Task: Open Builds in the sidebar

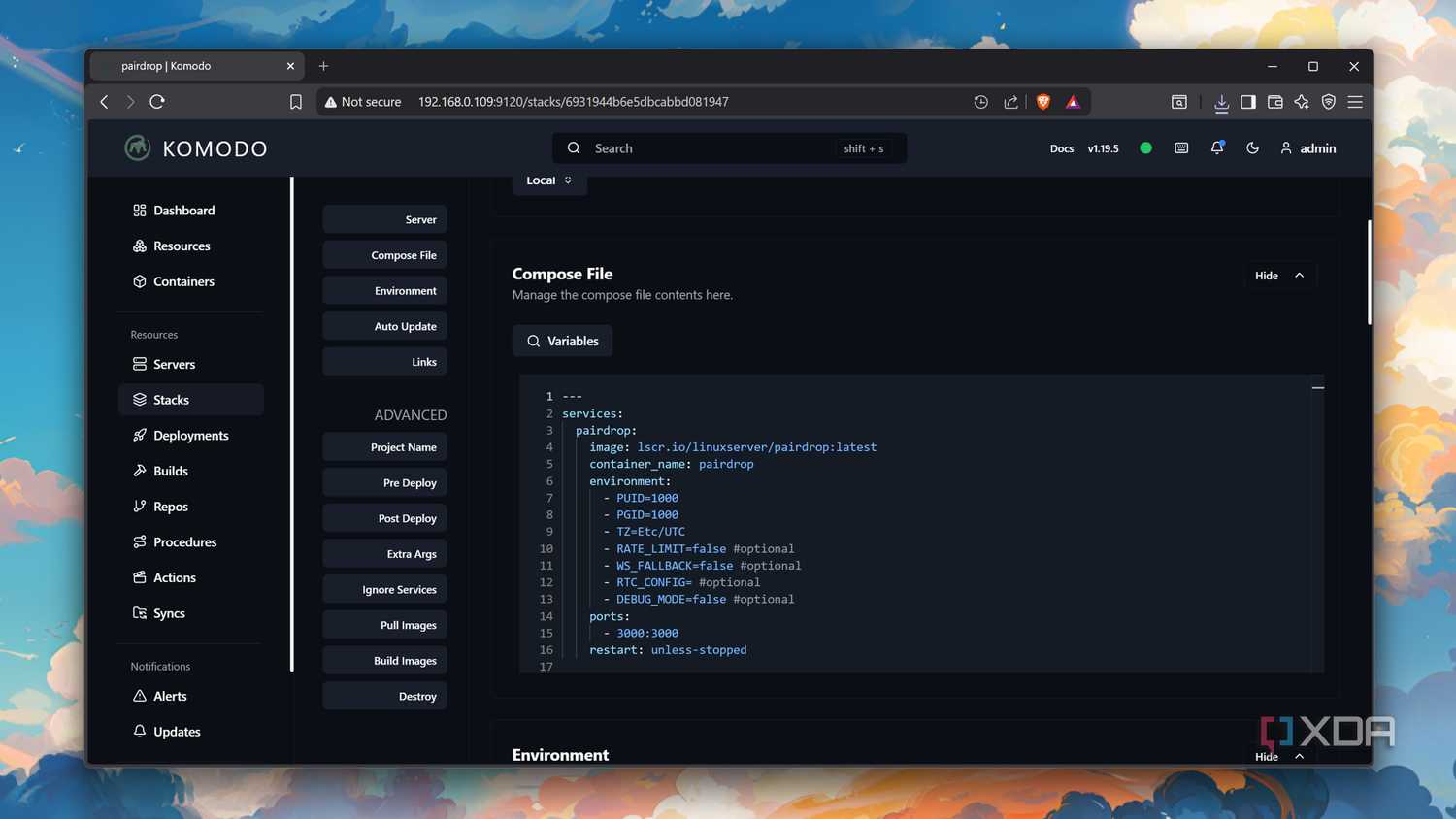Action: coord(190,472)
